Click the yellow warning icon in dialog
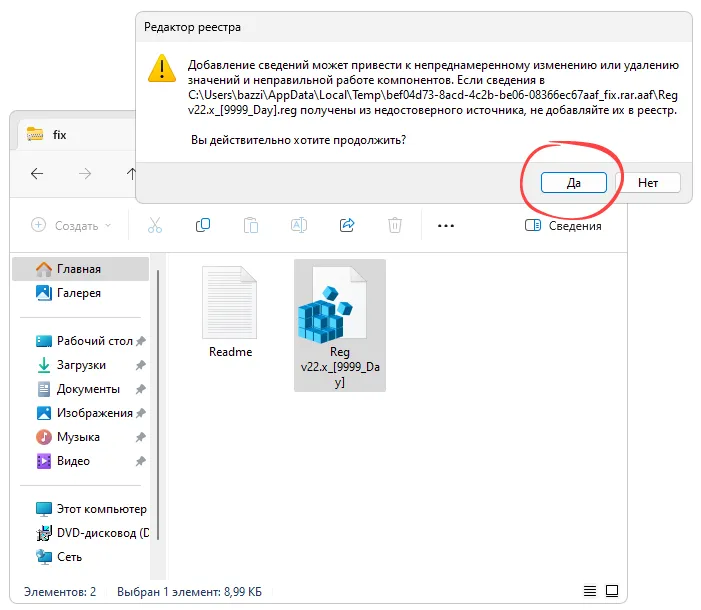The width and height of the screenshot is (701, 610). (x=162, y=68)
